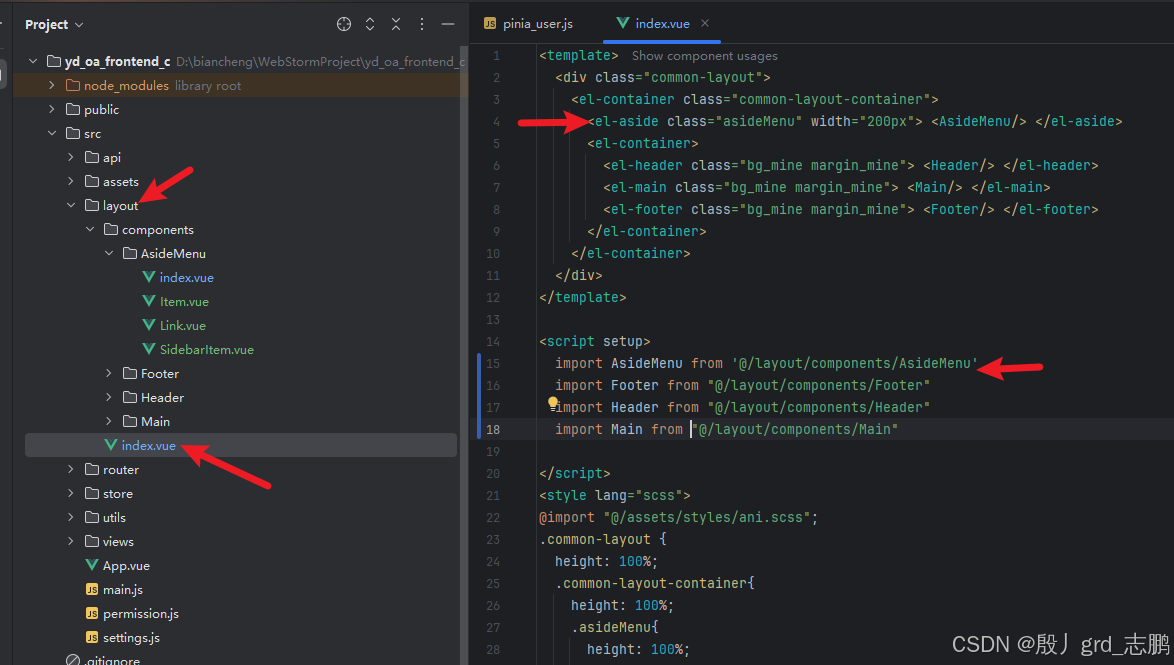
Task: Hide the Project tool window
Action: [x=448, y=24]
